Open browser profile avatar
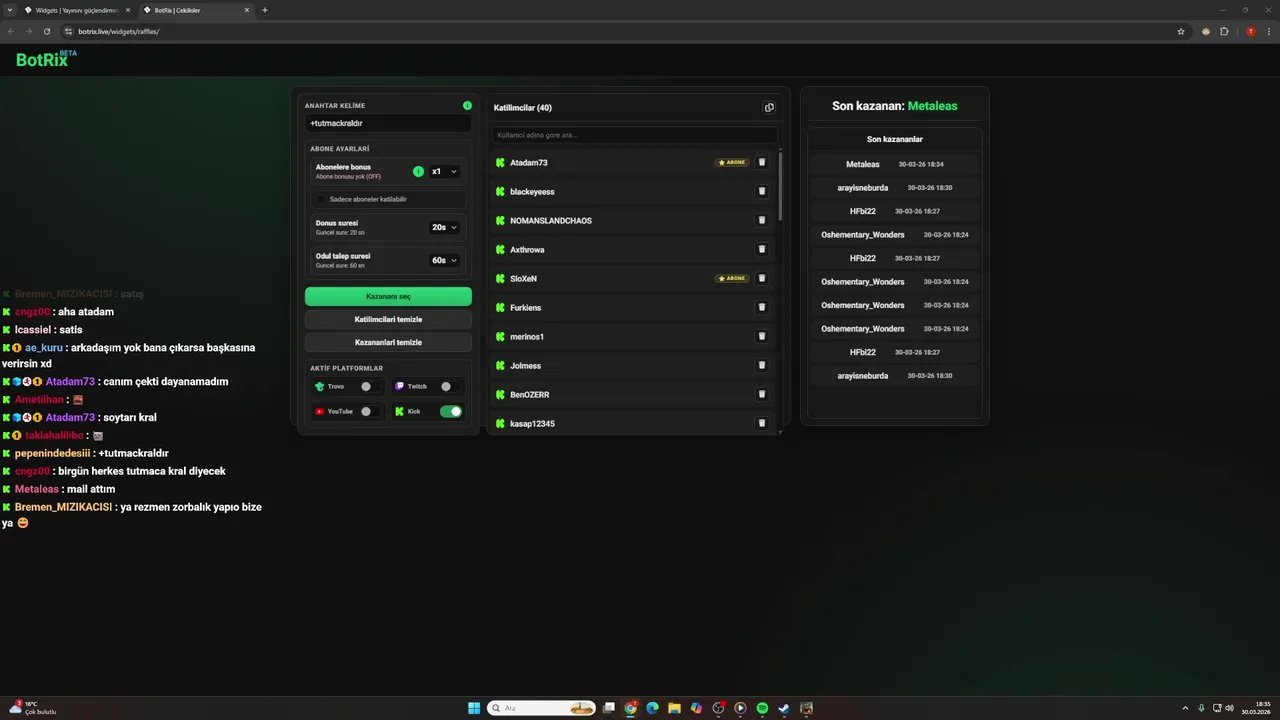The image size is (1280, 720). (x=1250, y=31)
